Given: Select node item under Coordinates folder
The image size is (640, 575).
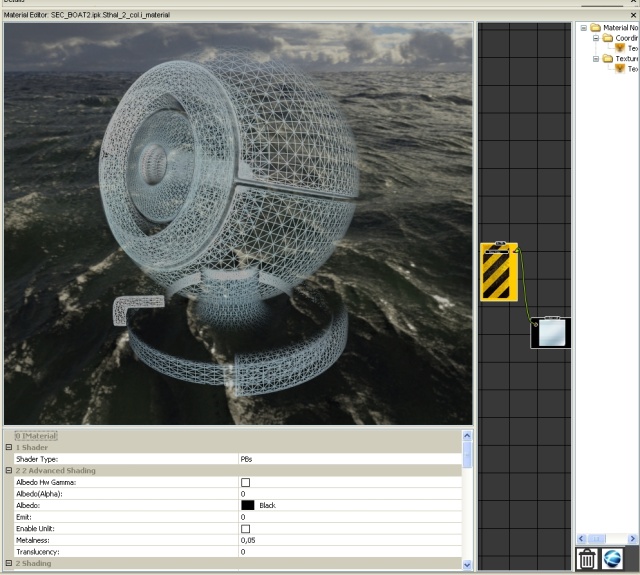Looking at the screenshot, I should coord(626,48).
